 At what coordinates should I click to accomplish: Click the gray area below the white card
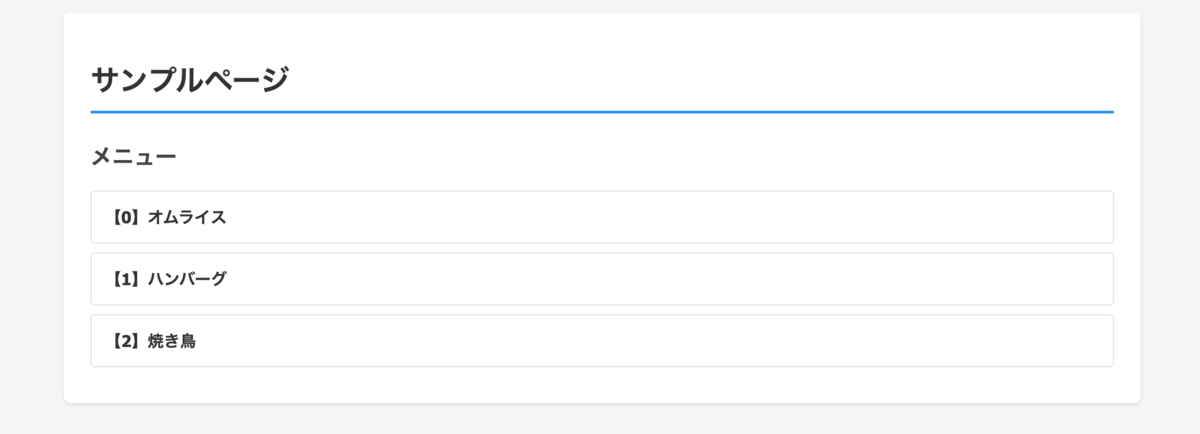pos(601,420)
